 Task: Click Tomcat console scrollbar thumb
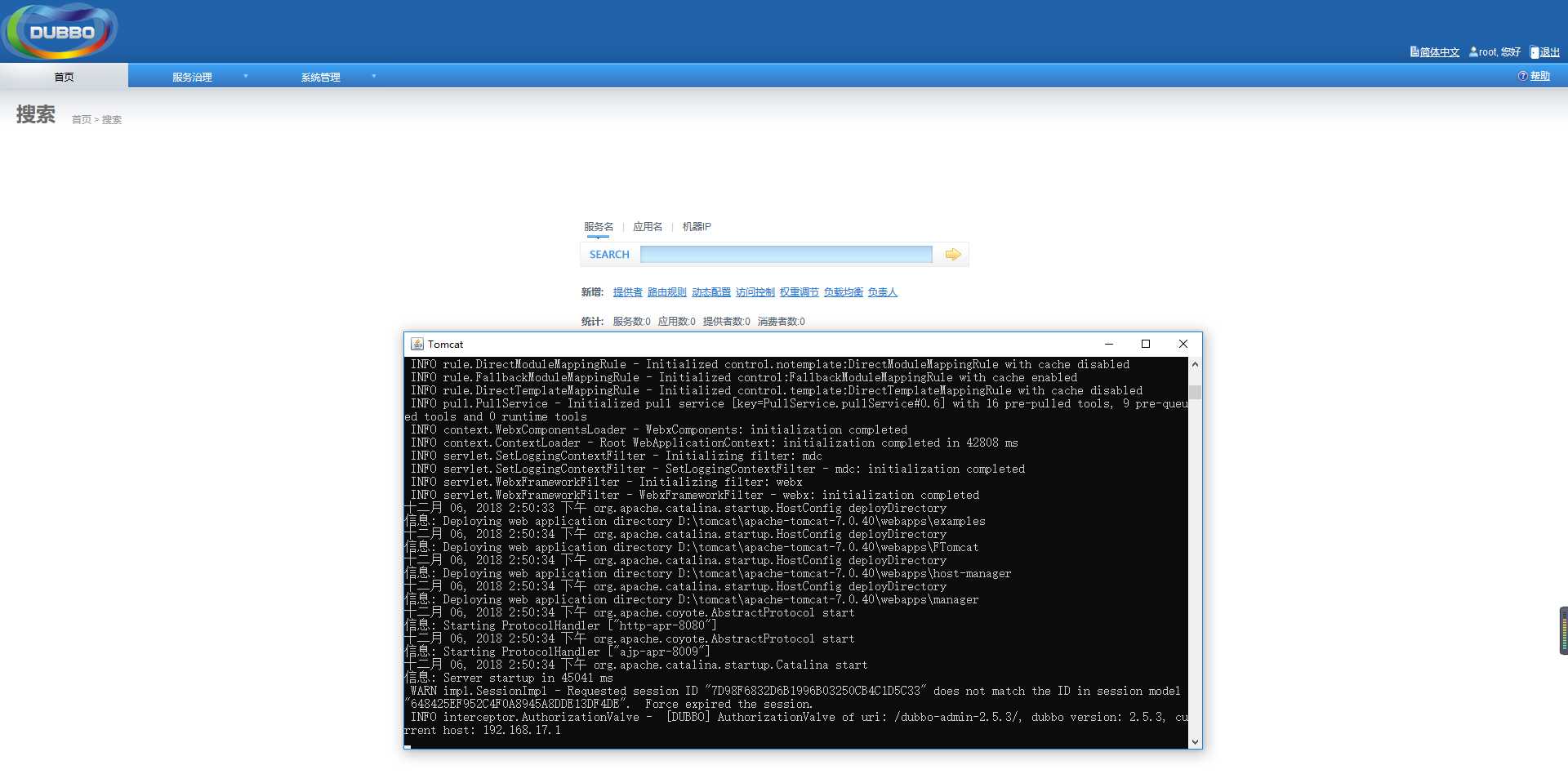coord(1195,392)
